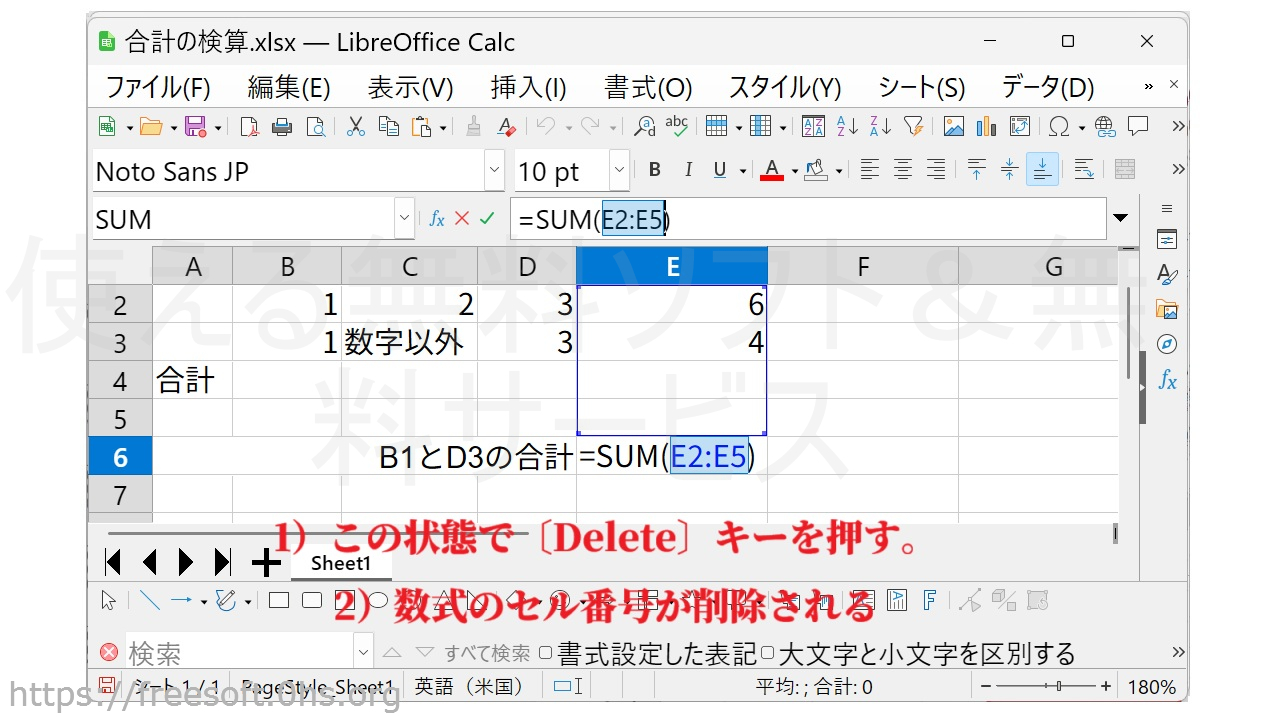Enable 大文字と小文字を区別する checkbox
This screenshot has width=1280, height=720.
coord(767,654)
